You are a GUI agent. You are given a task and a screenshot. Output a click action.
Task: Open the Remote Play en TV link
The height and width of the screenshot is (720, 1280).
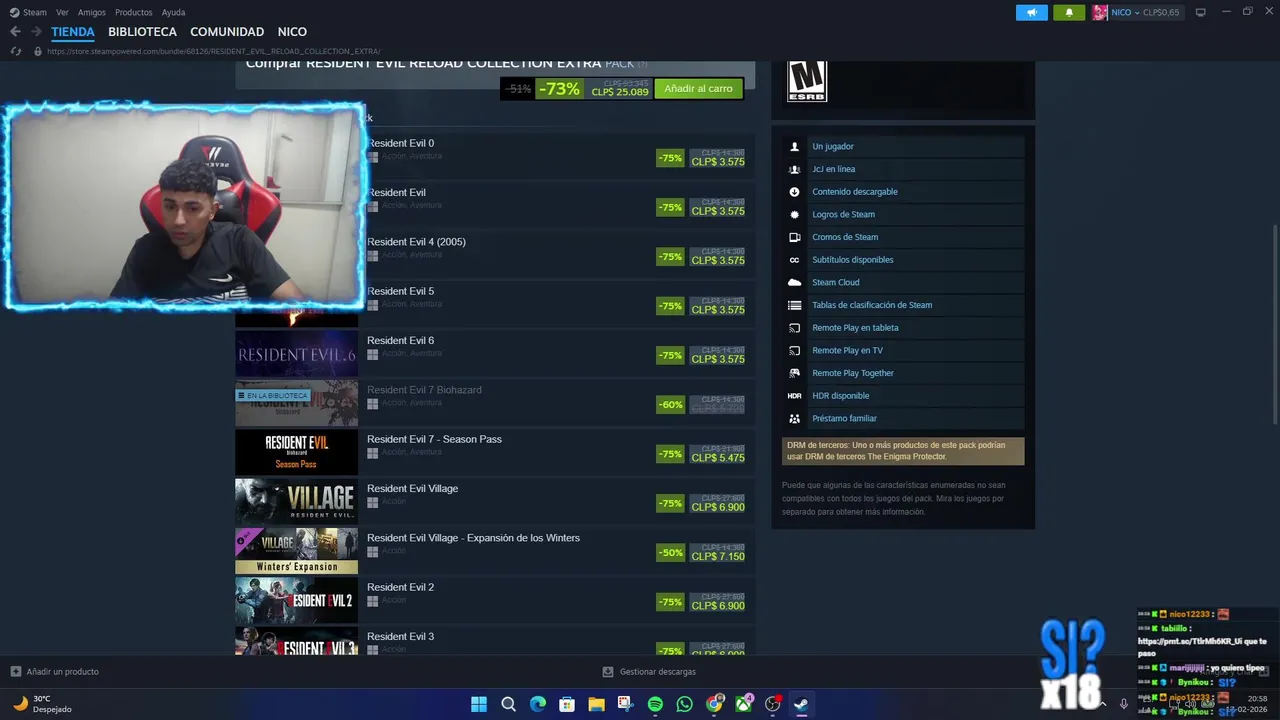(847, 351)
